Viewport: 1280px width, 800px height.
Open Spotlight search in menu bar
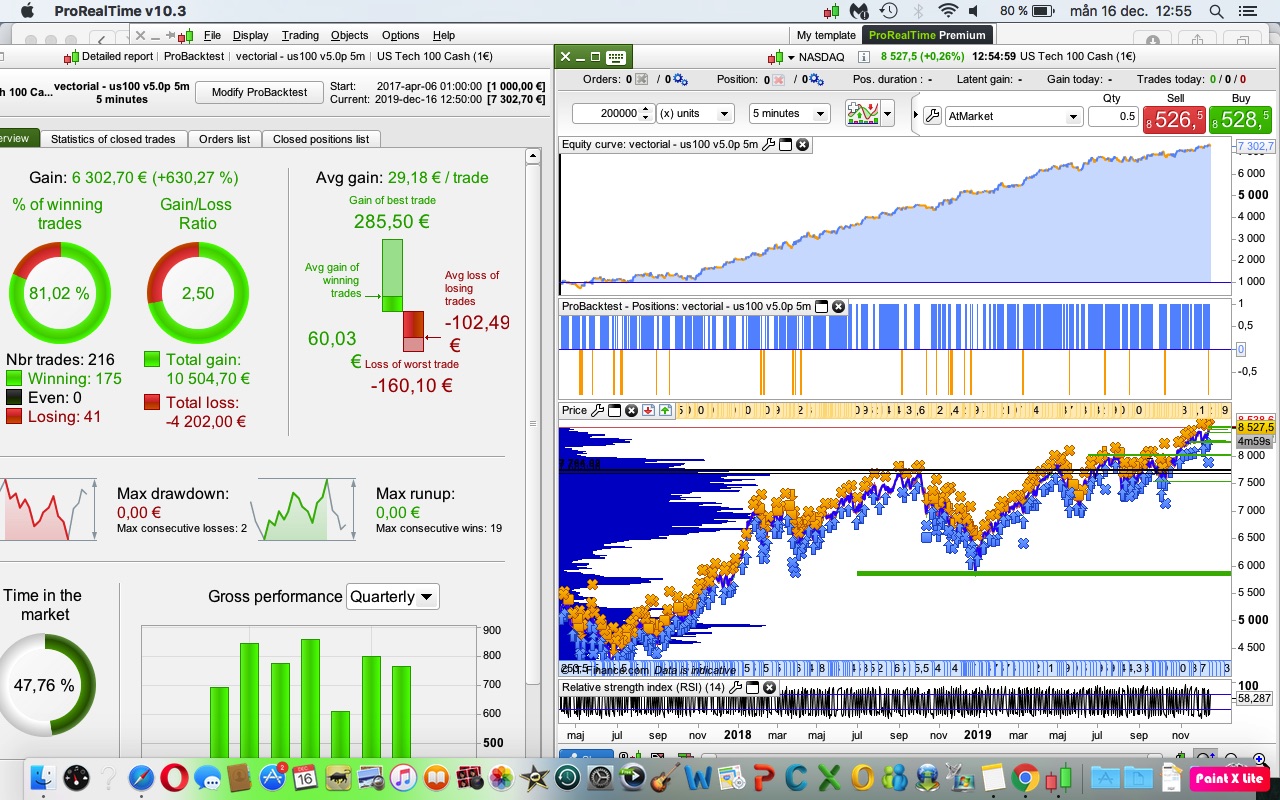click(1216, 11)
